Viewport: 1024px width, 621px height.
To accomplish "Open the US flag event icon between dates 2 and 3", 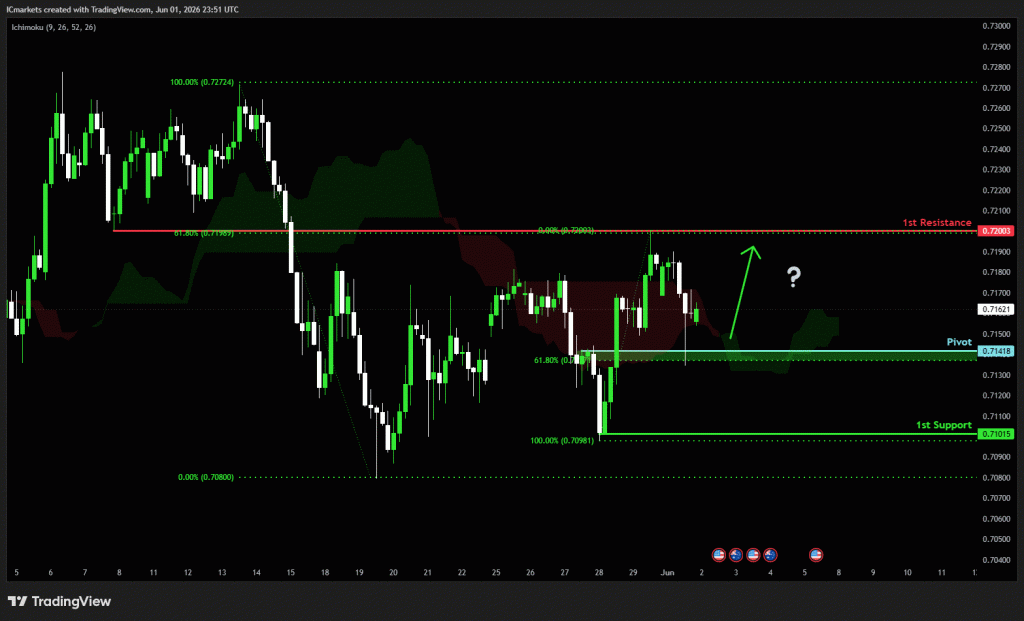I will coord(719,555).
